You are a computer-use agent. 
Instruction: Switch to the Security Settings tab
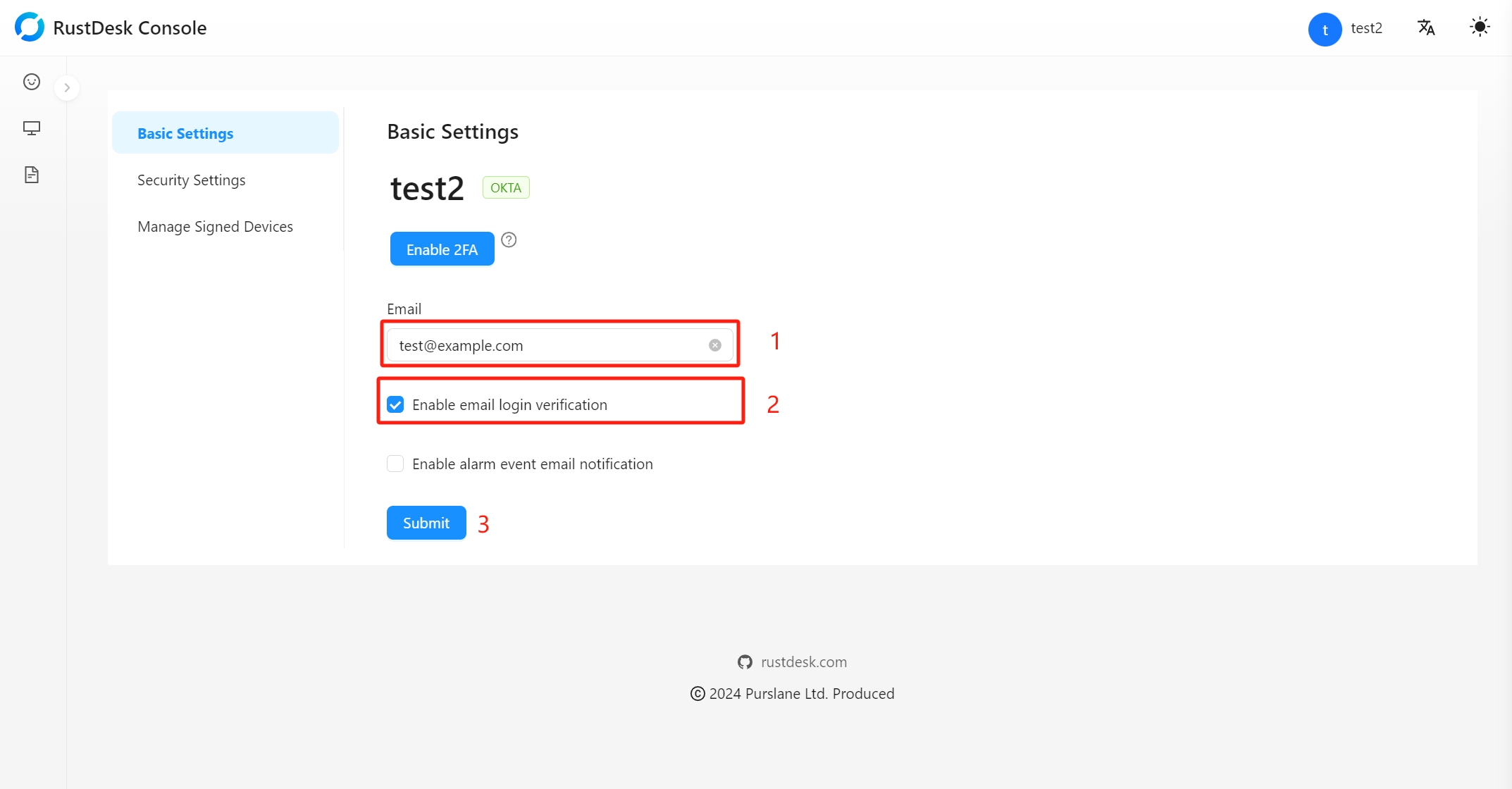click(192, 180)
